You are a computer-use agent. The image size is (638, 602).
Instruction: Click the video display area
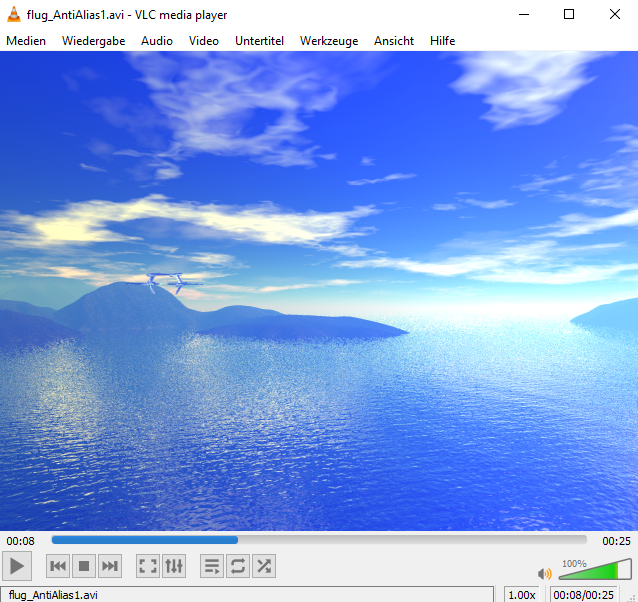pyautogui.click(x=319, y=291)
